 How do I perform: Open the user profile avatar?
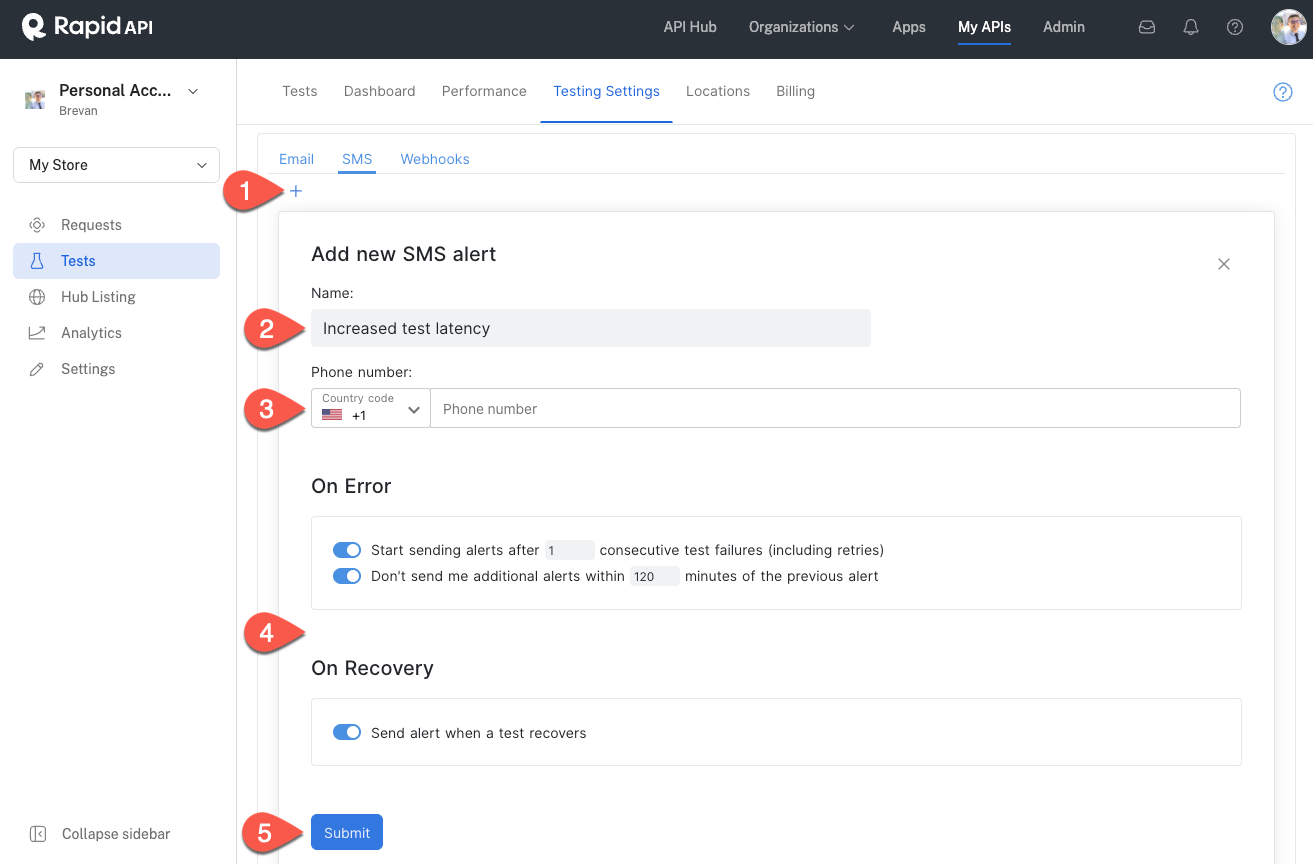point(1289,27)
